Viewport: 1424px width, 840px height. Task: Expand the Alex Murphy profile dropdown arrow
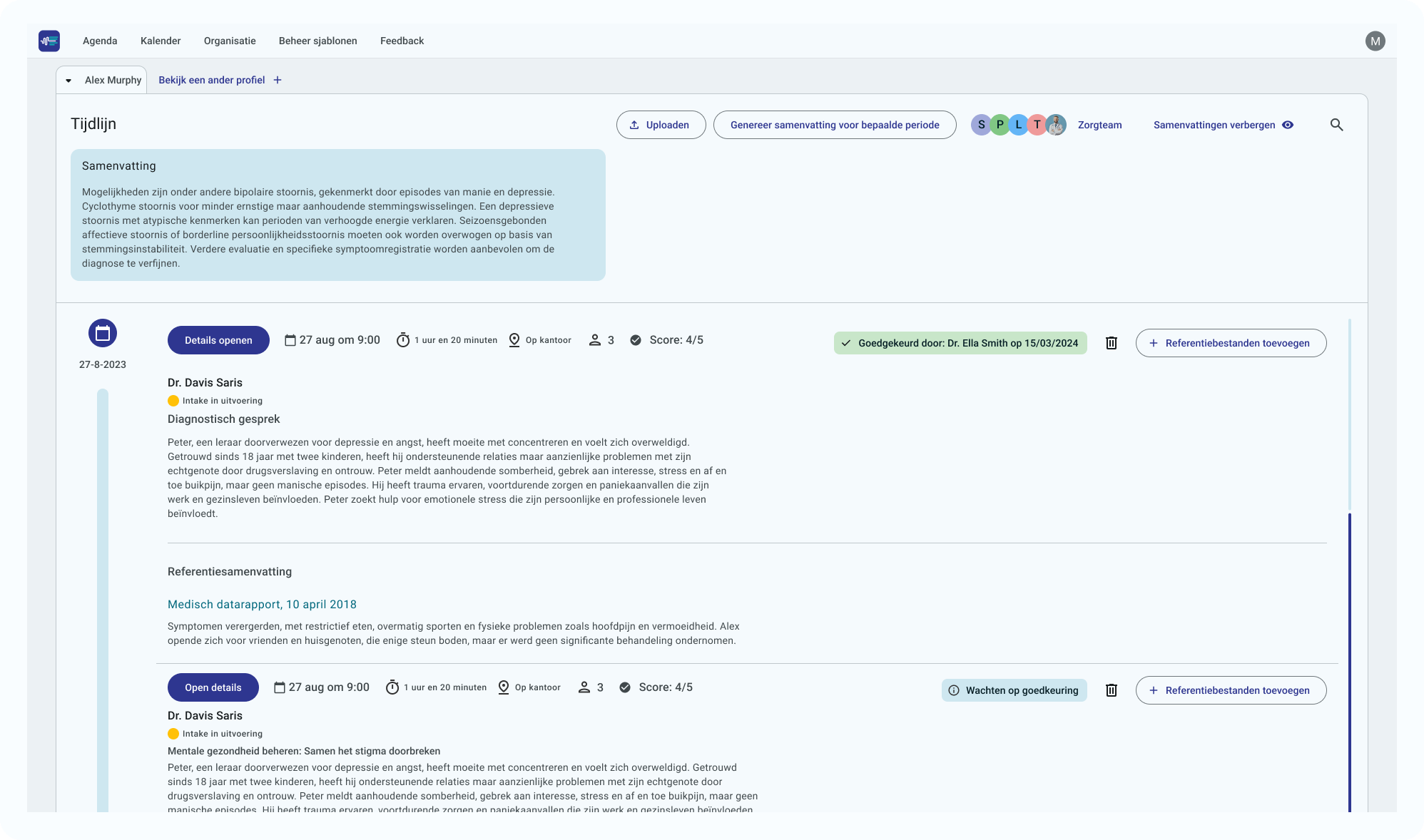pos(68,80)
